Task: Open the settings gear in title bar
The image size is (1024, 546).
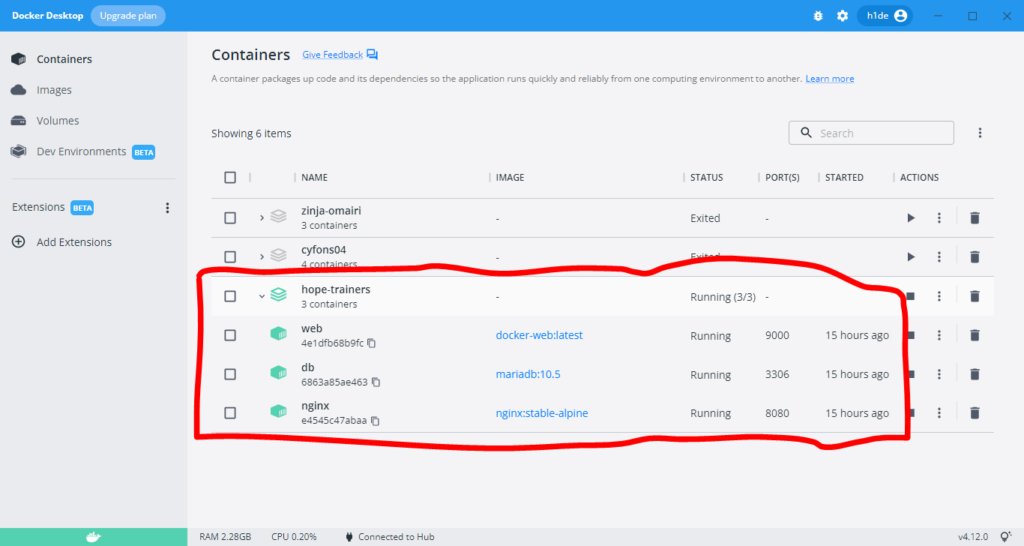Action: tap(842, 16)
